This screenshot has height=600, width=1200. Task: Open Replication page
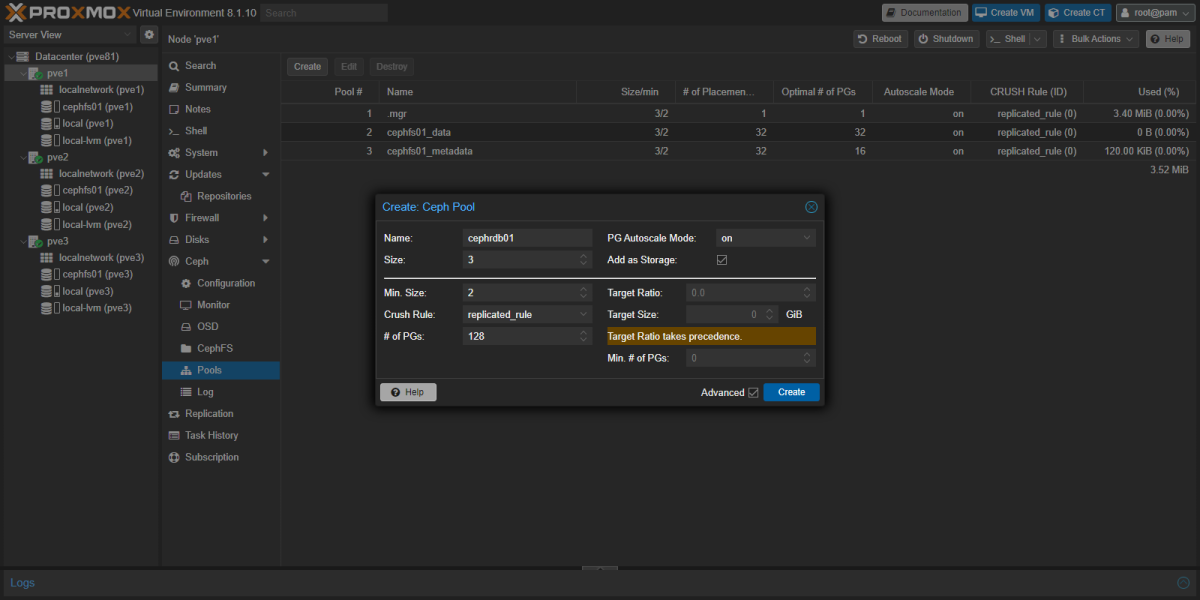pyautogui.click(x=209, y=414)
